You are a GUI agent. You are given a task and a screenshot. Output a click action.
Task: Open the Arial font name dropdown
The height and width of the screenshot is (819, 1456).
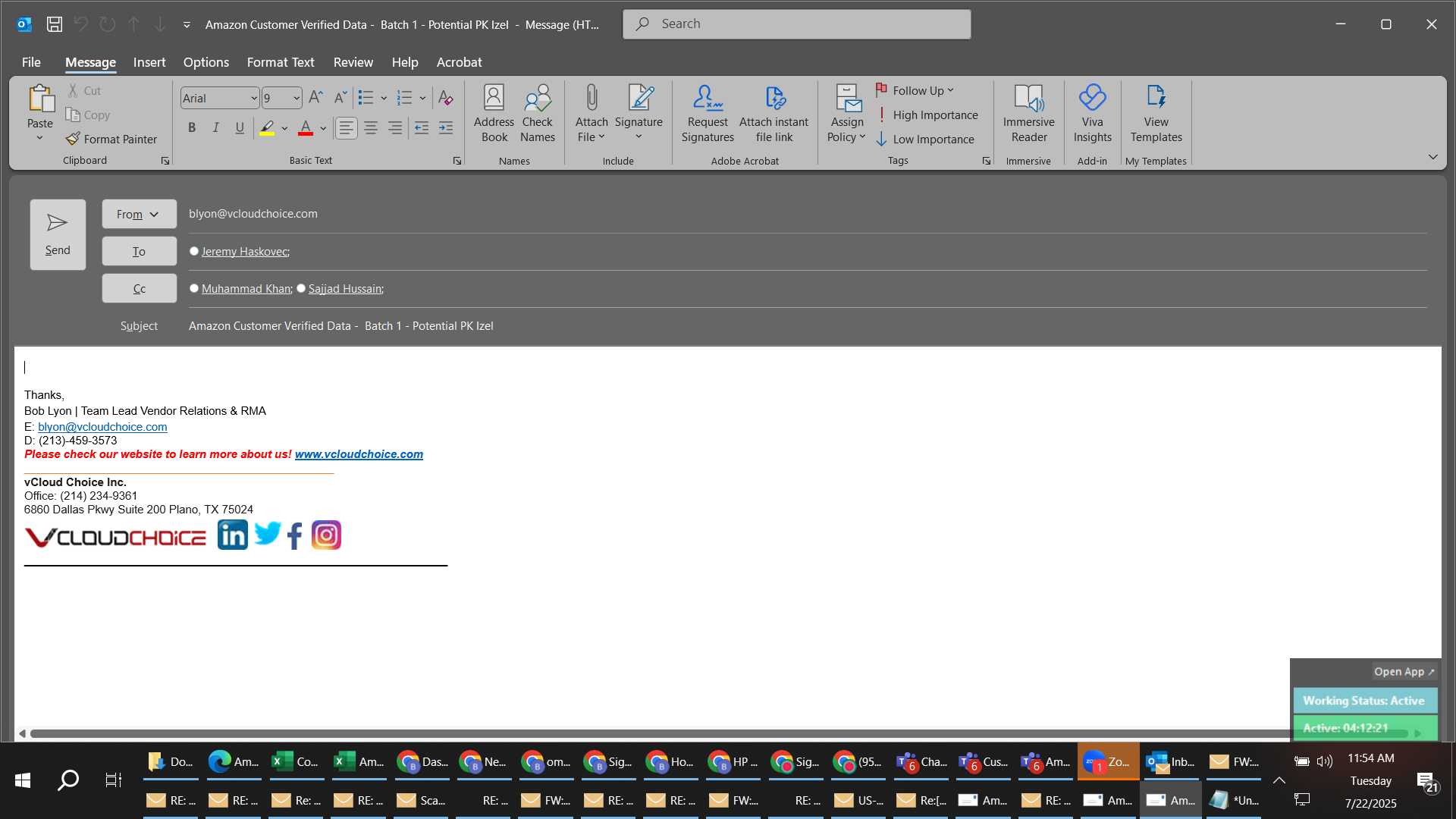pyautogui.click(x=254, y=98)
